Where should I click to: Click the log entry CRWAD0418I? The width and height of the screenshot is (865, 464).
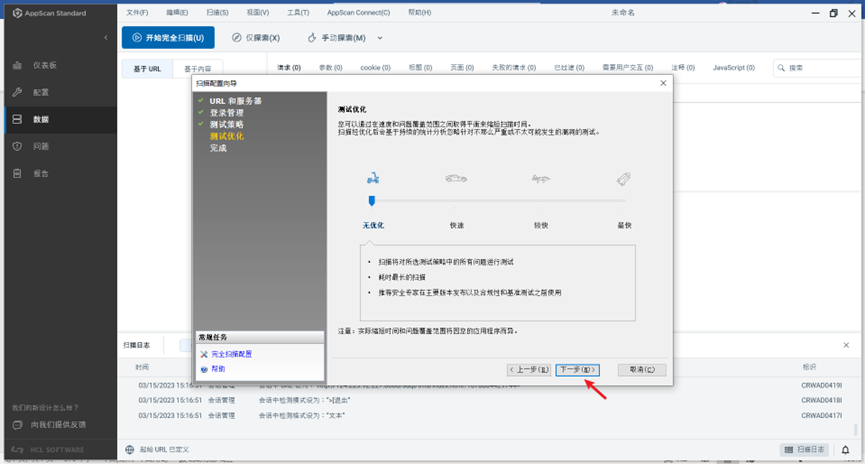[x=488, y=400]
